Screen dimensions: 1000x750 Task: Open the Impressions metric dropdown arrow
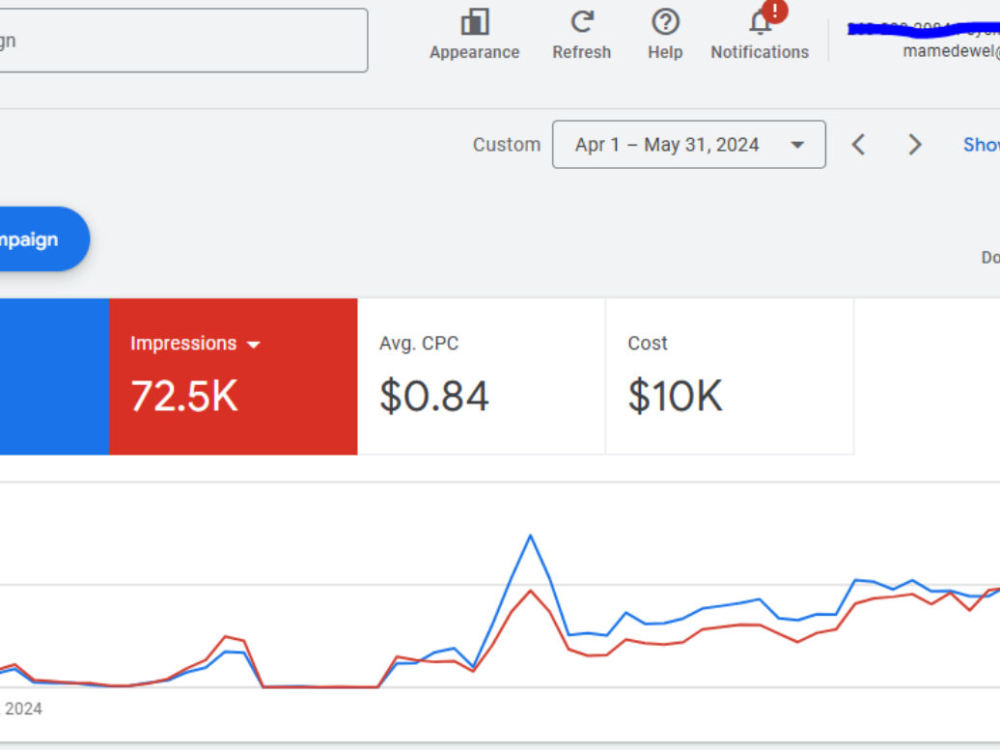click(x=253, y=344)
